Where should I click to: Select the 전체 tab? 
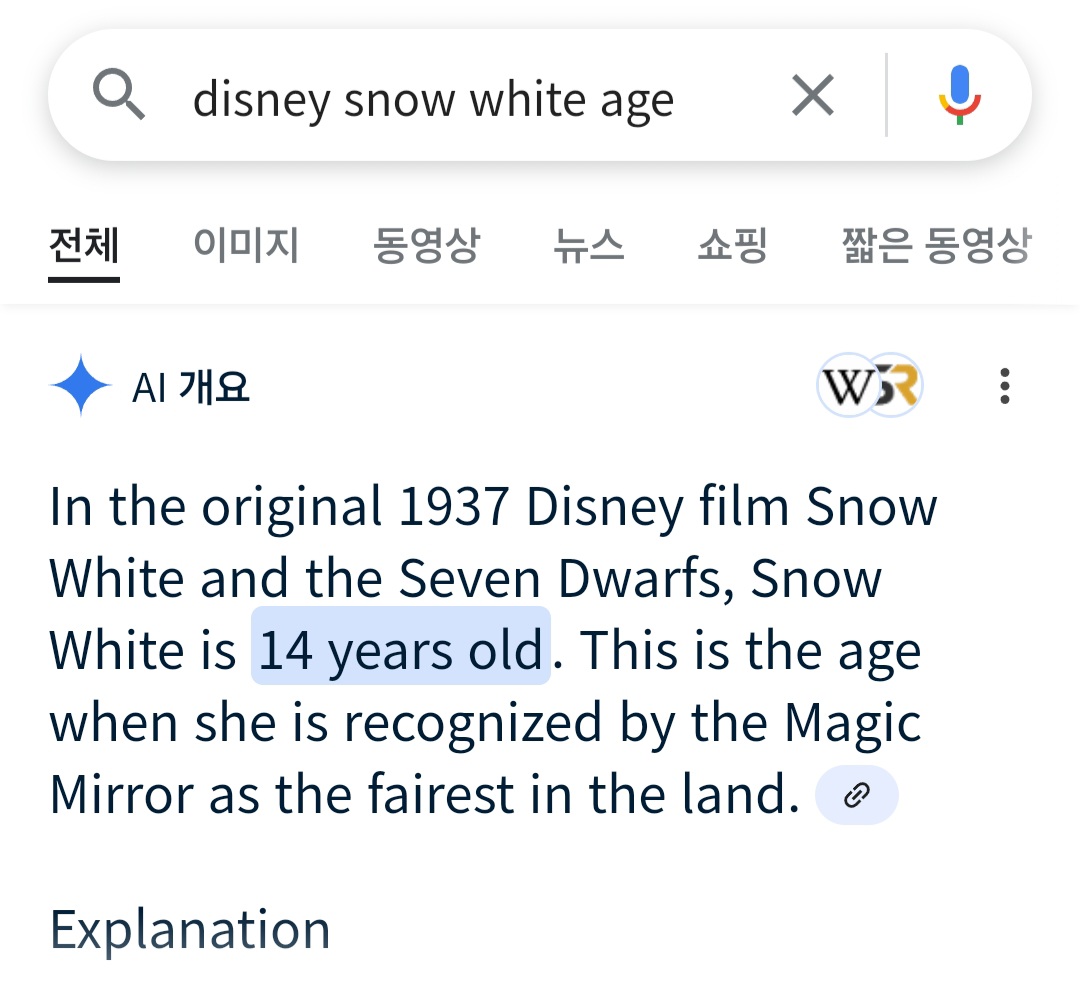click(84, 245)
